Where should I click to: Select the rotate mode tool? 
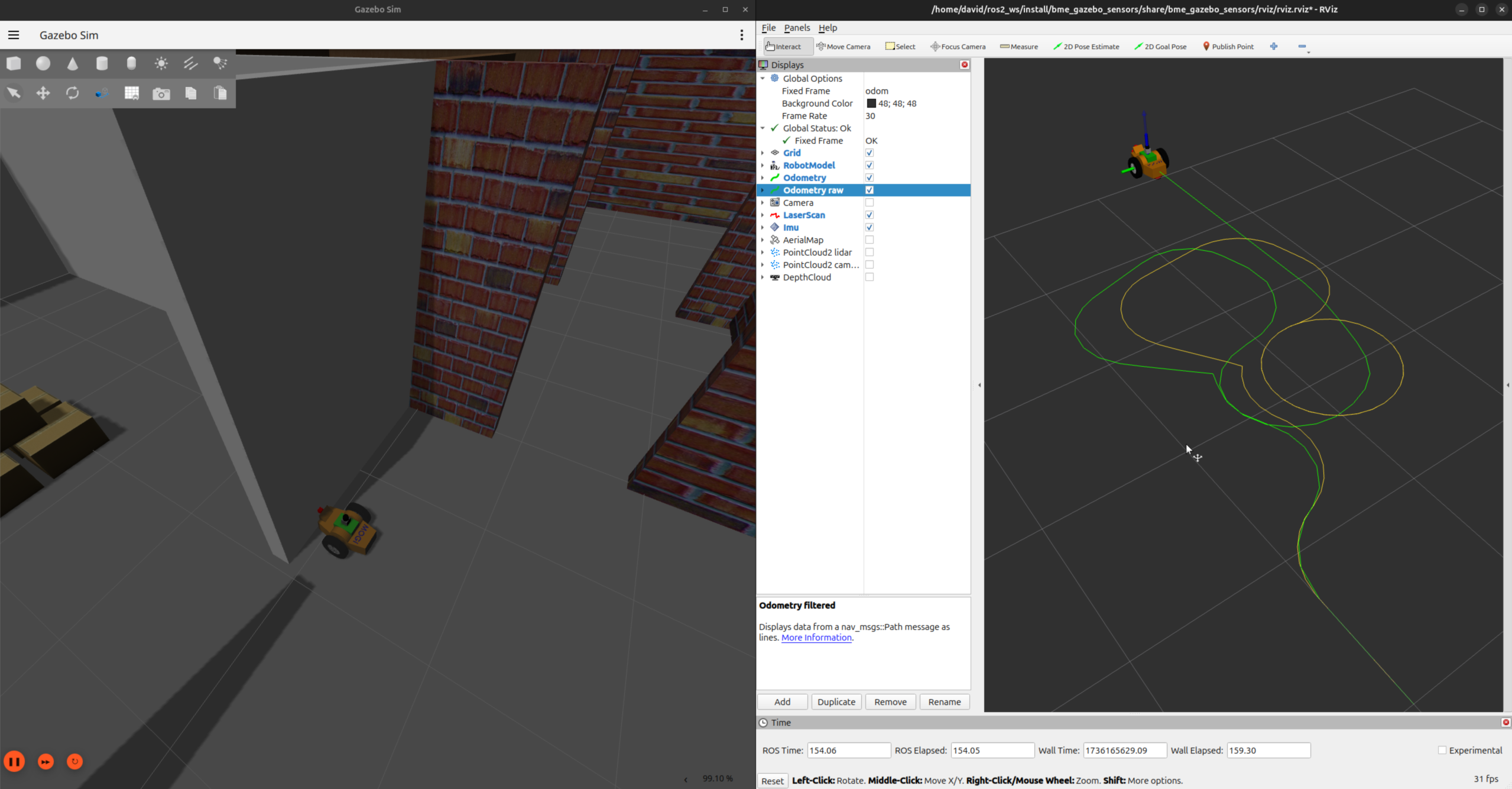pyautogui.click(x=72, y=93)
